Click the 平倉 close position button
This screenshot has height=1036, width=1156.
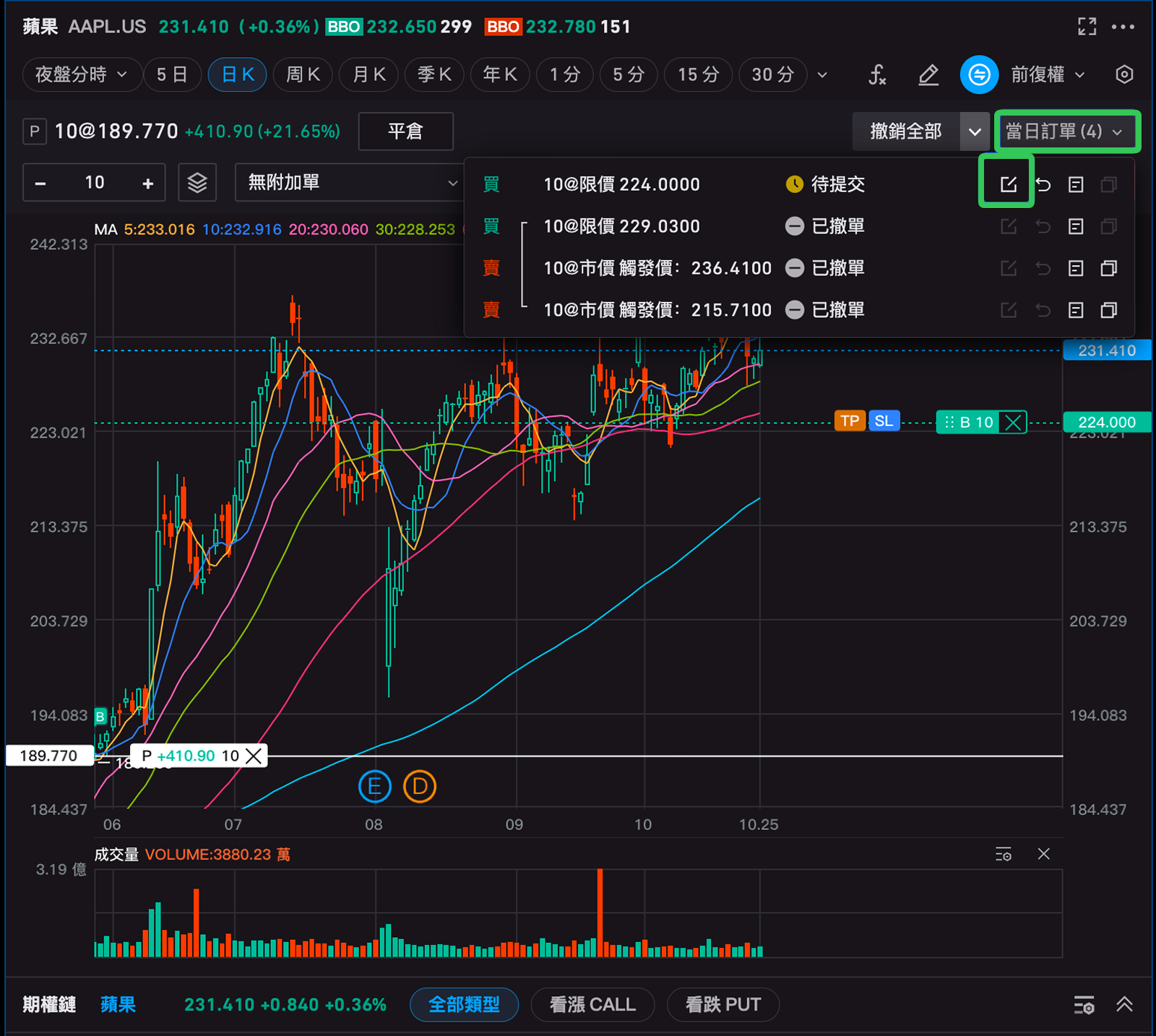click(x=405, y=131)
